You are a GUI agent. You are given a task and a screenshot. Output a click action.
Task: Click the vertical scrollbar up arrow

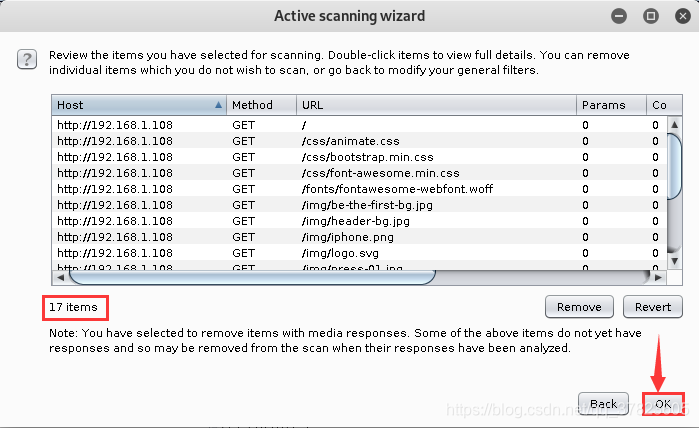coord(674,124)
